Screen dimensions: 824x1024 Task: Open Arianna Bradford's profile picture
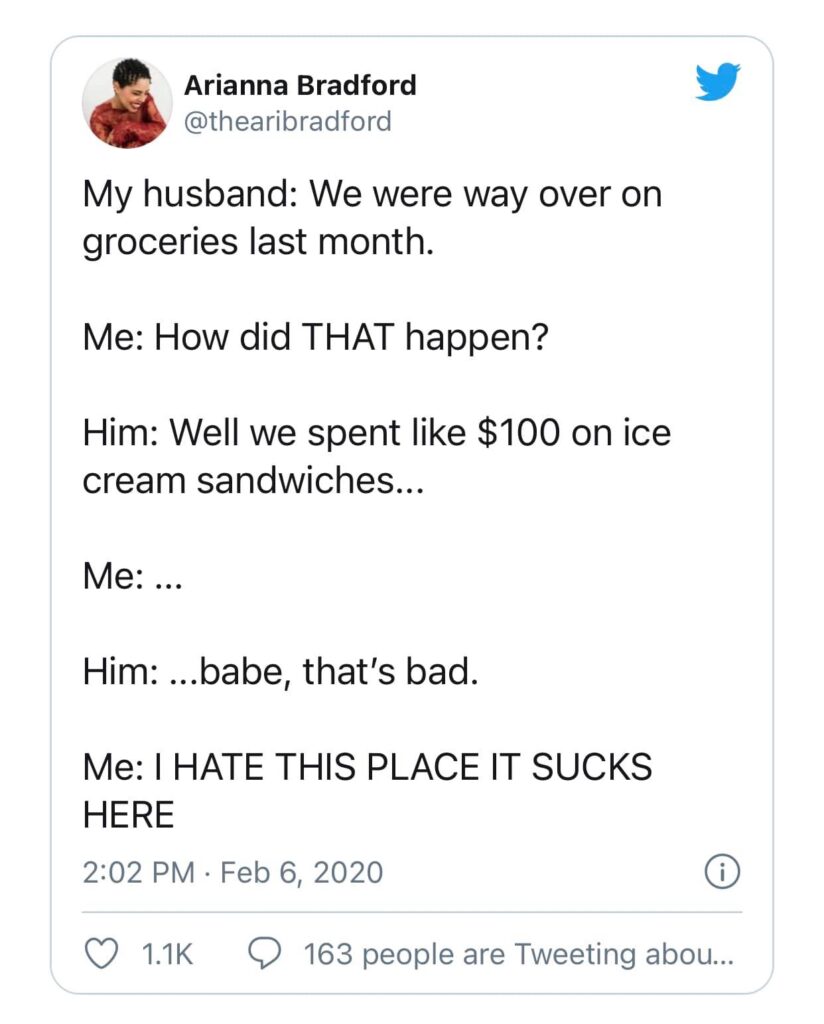[x=127, y=103]
